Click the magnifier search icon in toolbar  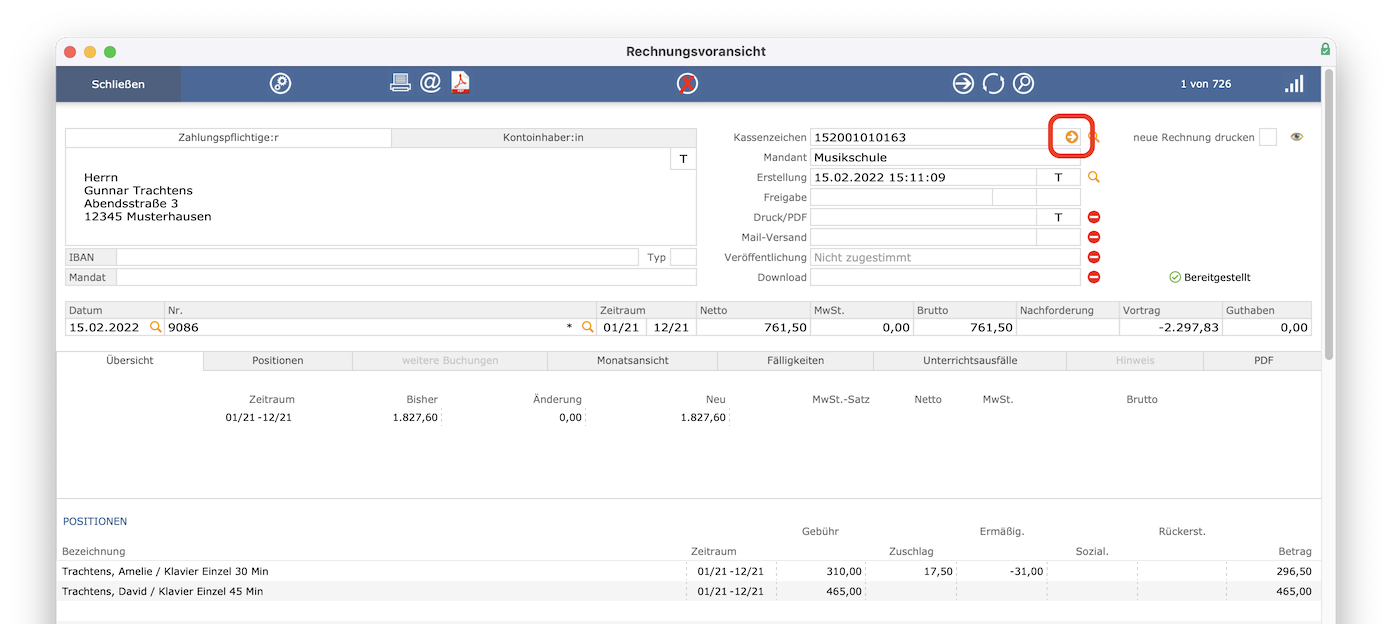point(1023,84)
